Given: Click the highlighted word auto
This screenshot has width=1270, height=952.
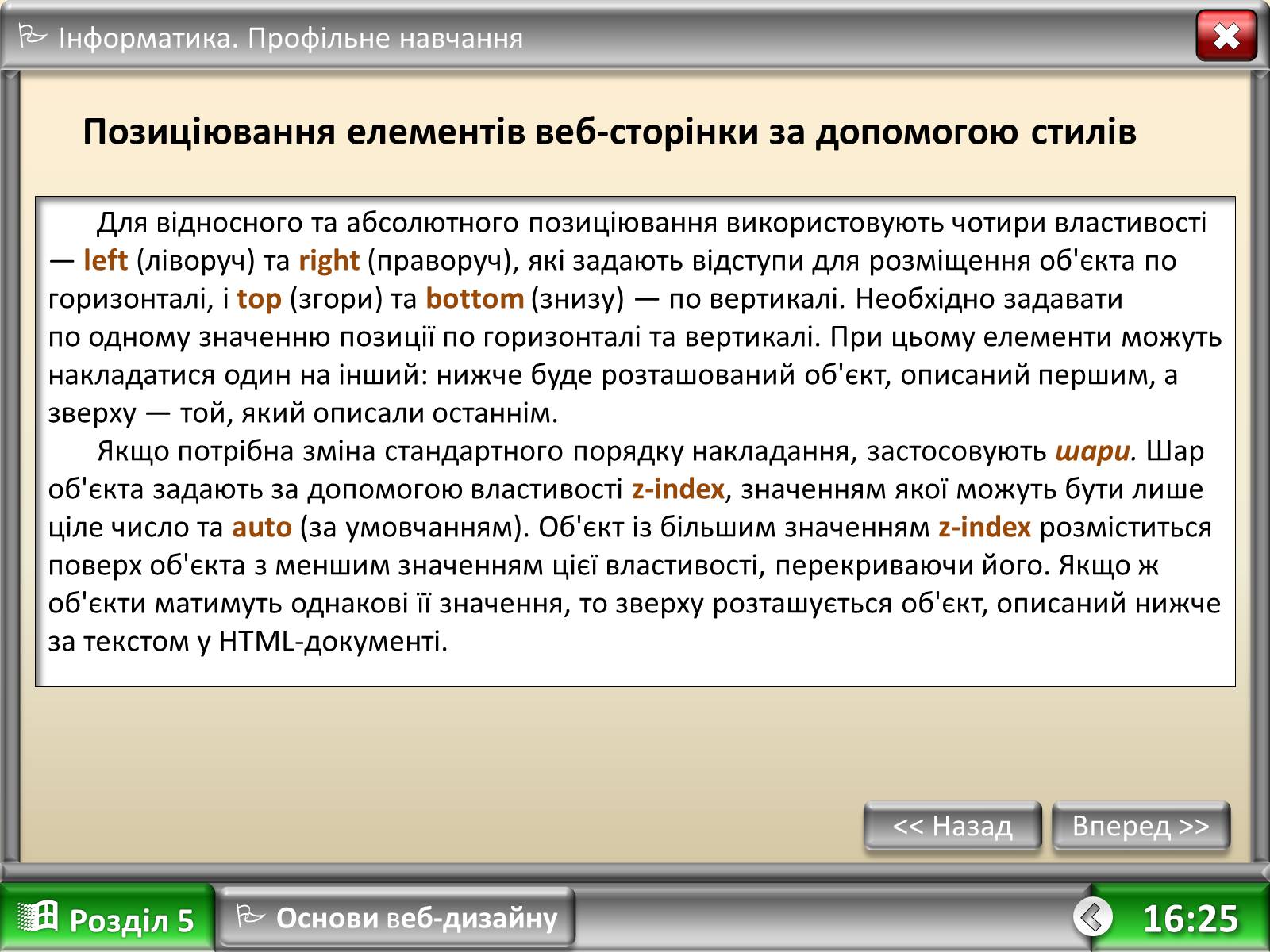Looking at the screenshot, I should pos(262,528).
